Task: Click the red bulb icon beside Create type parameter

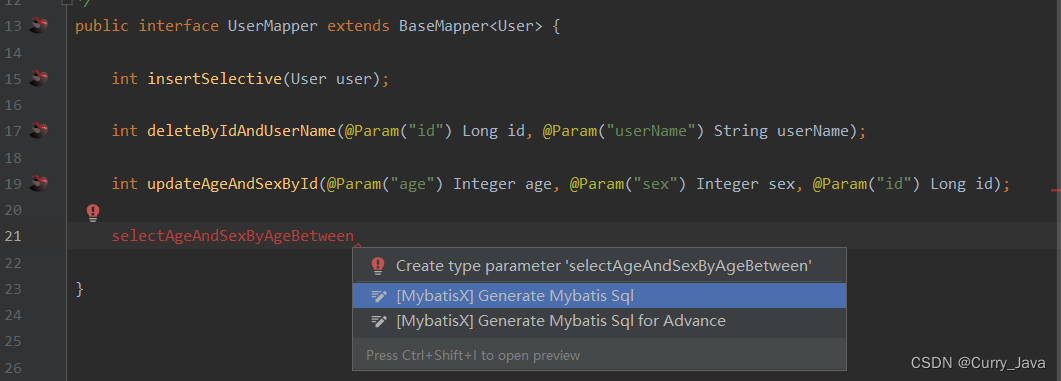Action: (378, 265)
